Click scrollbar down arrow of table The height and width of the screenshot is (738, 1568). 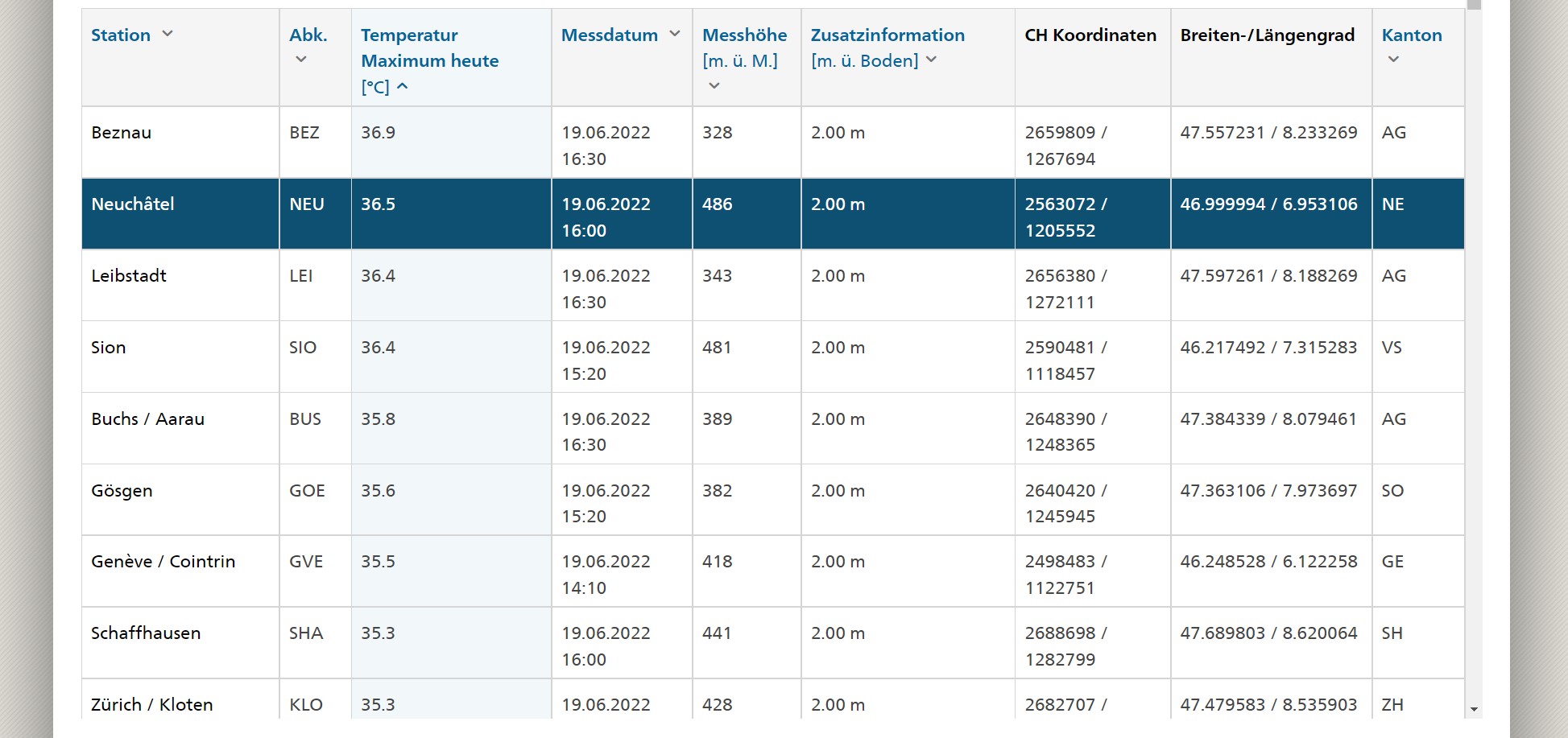1474,709
